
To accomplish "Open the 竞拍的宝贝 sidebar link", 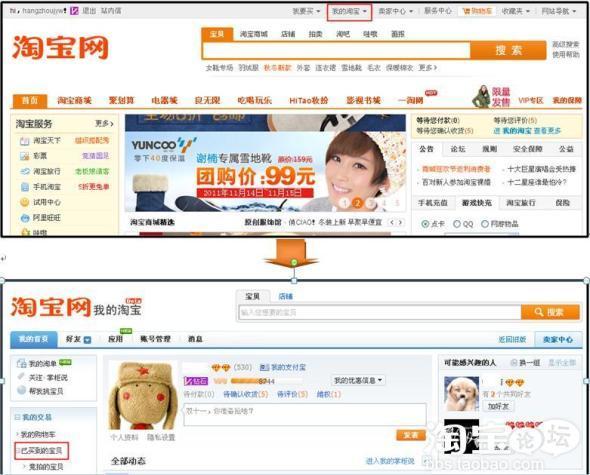I will point(46,467).
